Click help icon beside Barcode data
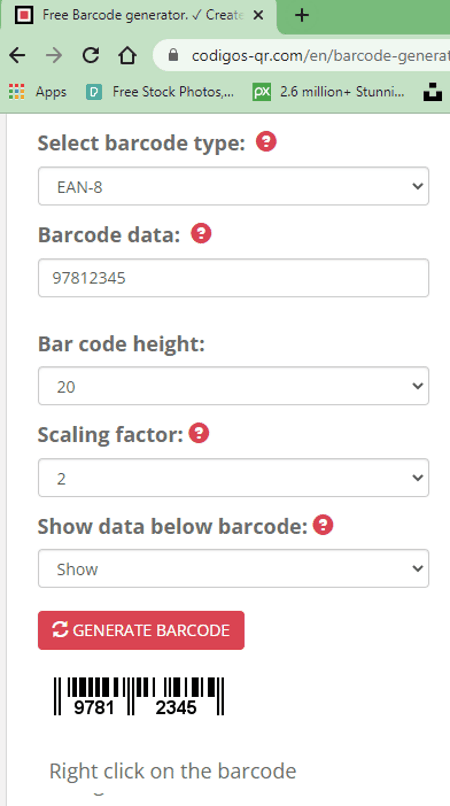 point(201,233)
